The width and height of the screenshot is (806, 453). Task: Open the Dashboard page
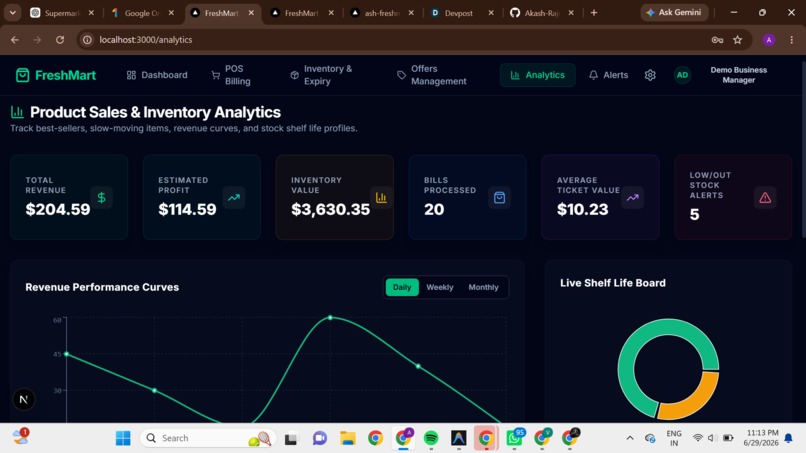pyautogui.click(x=157, y=75)
